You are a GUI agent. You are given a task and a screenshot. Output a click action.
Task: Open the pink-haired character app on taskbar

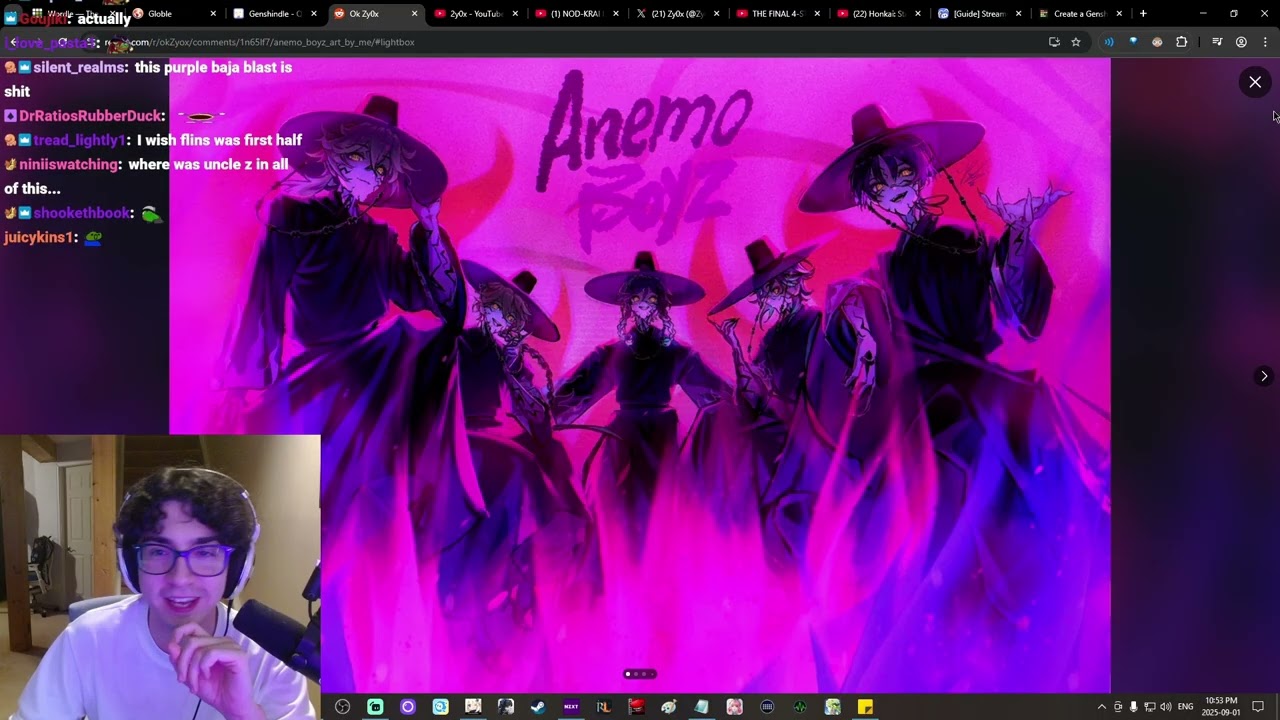pyautogui.click(x=734, y=707)
